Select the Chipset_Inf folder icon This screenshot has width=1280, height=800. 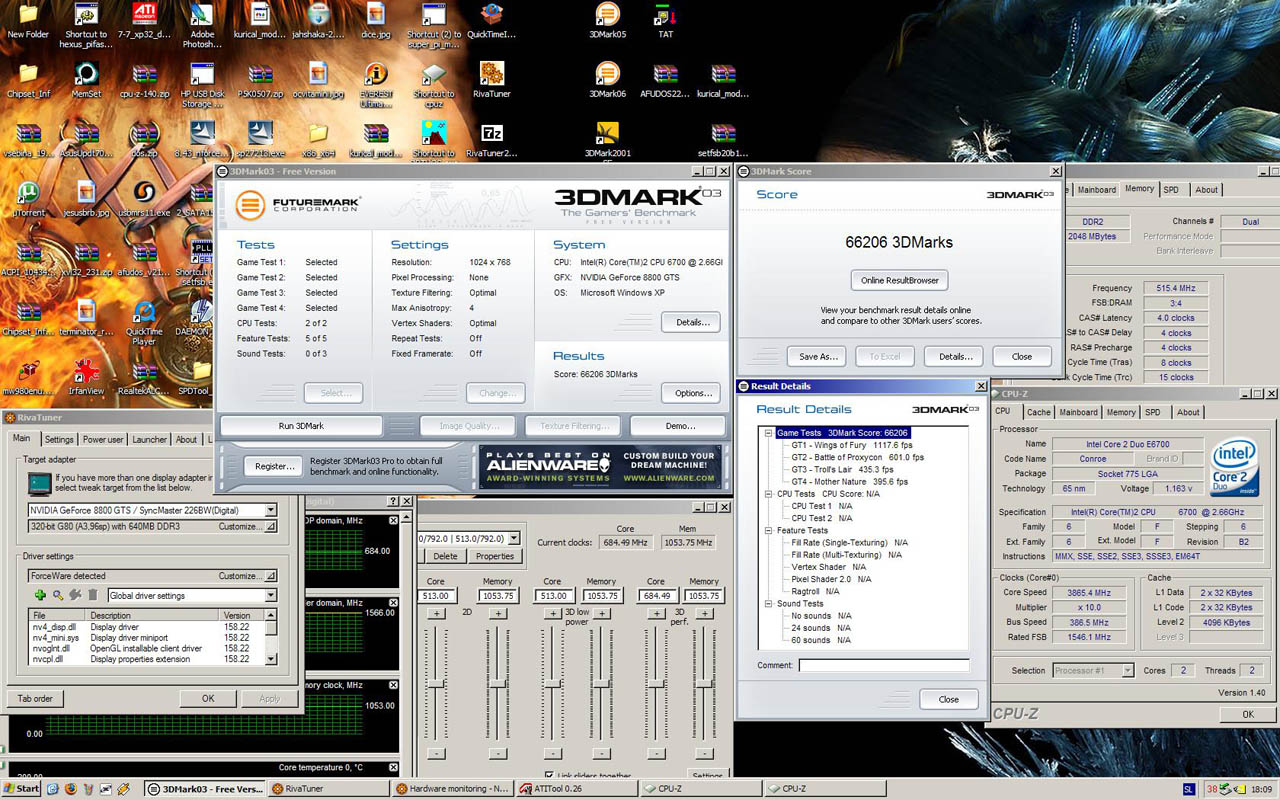tap(28, 80)
